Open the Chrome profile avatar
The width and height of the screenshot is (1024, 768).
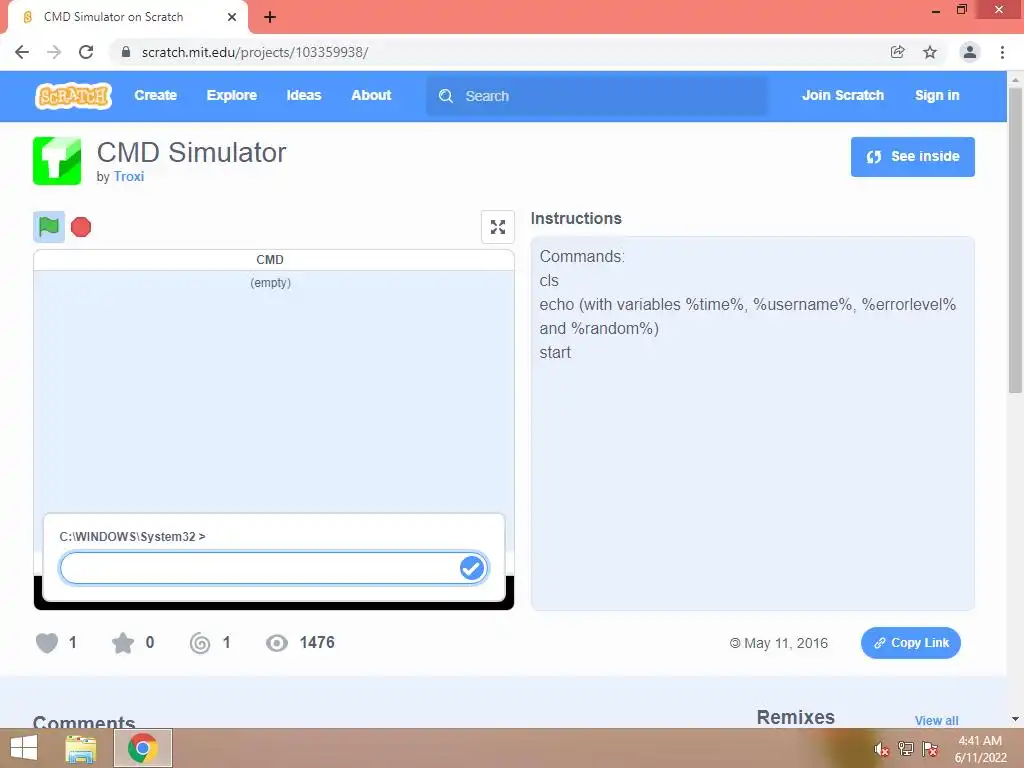(x=970, y=52)
